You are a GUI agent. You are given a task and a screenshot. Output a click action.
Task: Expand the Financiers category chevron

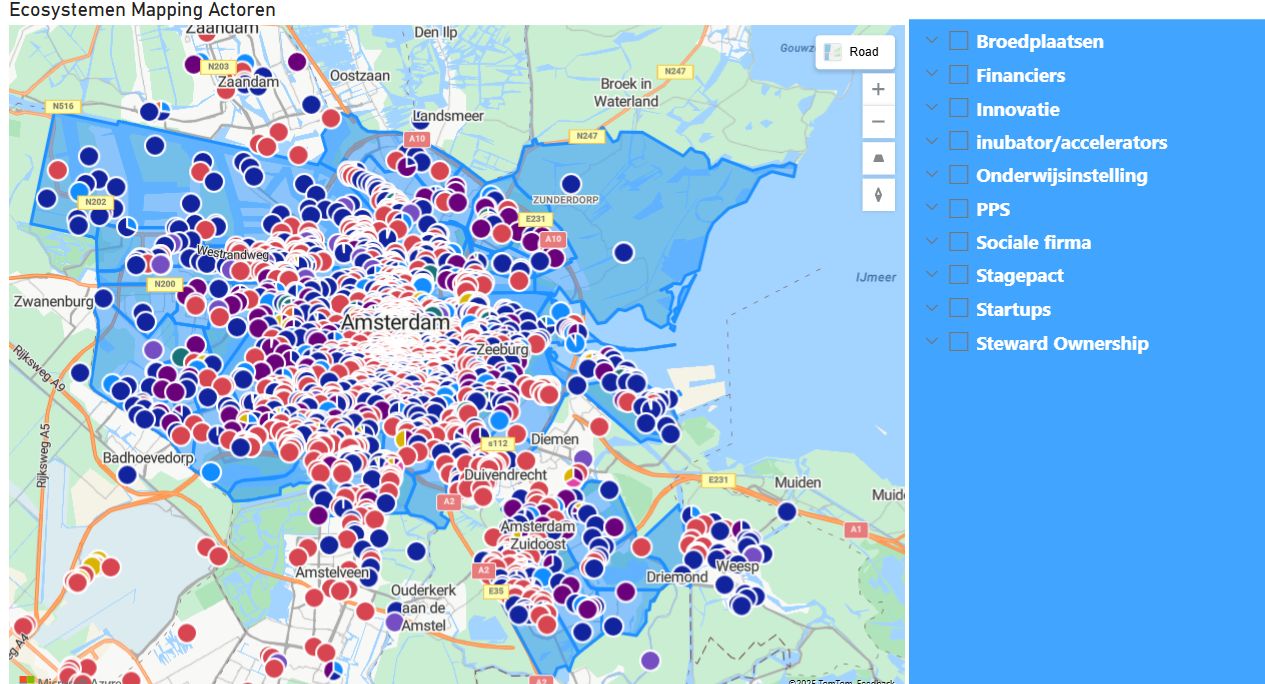point(932,74)
